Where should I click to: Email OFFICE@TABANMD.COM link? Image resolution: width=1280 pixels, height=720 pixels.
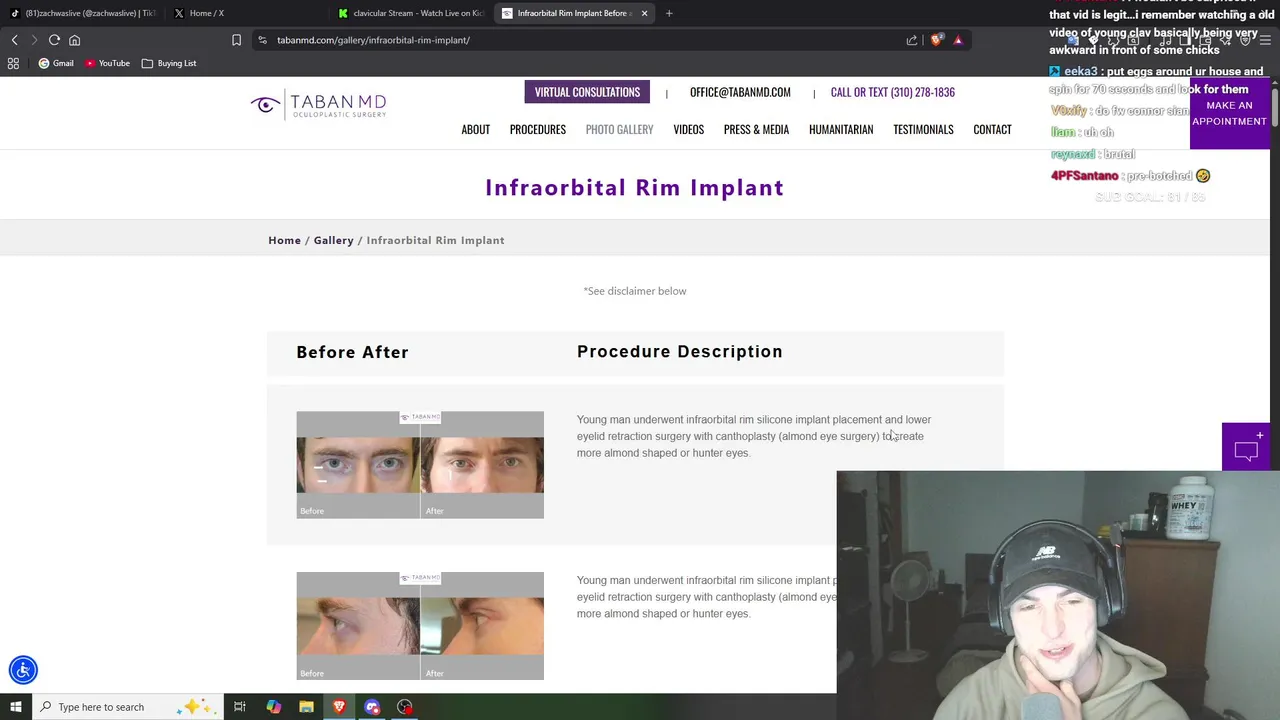point(740,92)
